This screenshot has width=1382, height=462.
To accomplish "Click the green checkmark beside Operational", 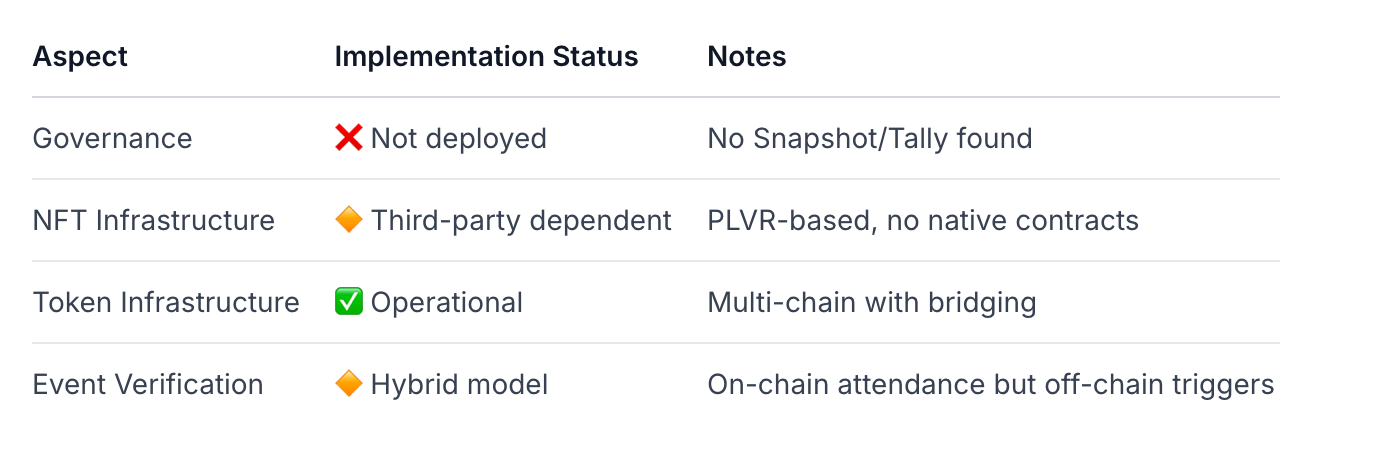I will (x=348, y=302).
